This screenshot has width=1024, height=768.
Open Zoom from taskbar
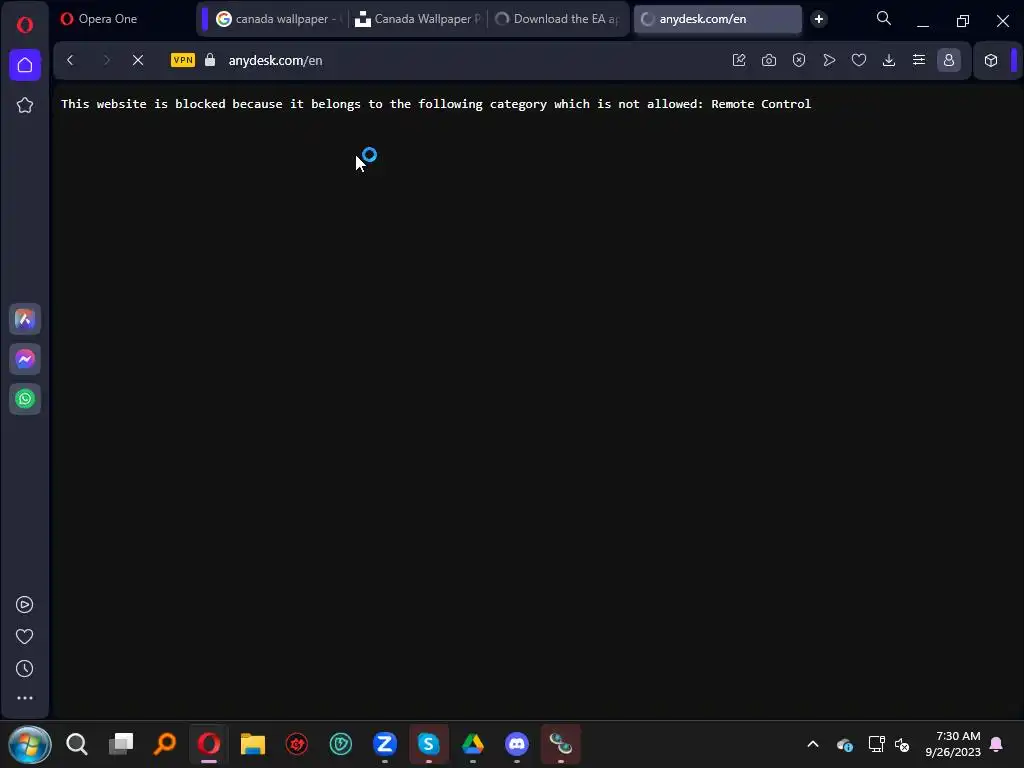pos(385,744)
